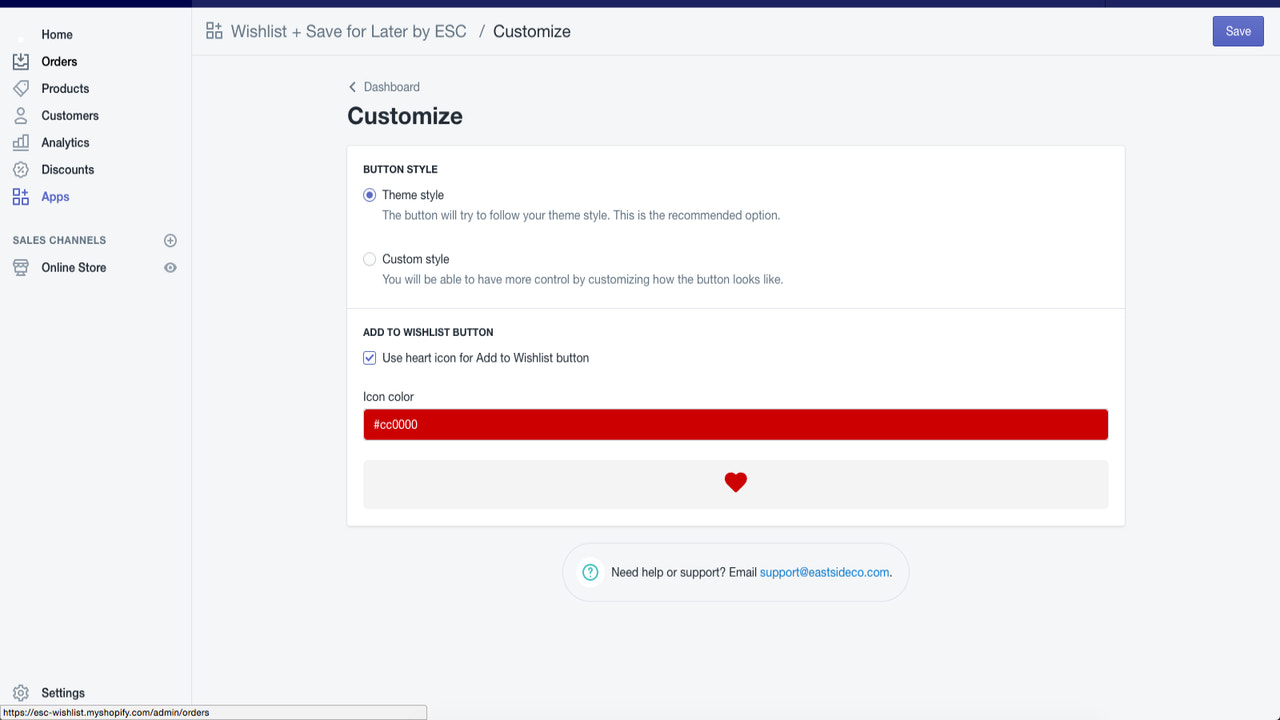This screenshot has width=1280, height=720.
Task: Select the Theme style radio button
Action: [369, 195]
